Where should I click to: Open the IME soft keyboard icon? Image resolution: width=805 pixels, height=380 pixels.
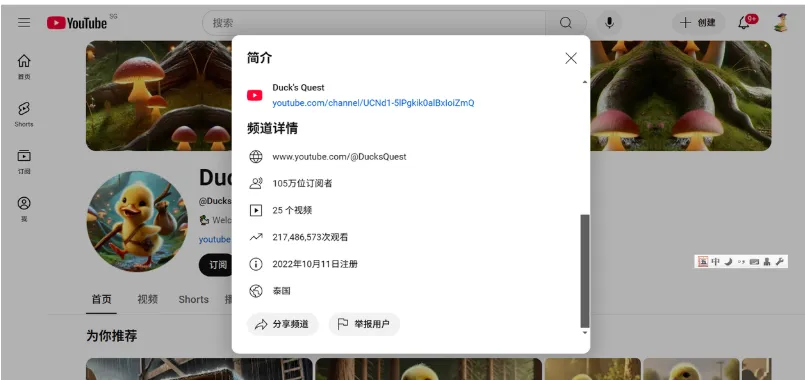click(754, 262)
